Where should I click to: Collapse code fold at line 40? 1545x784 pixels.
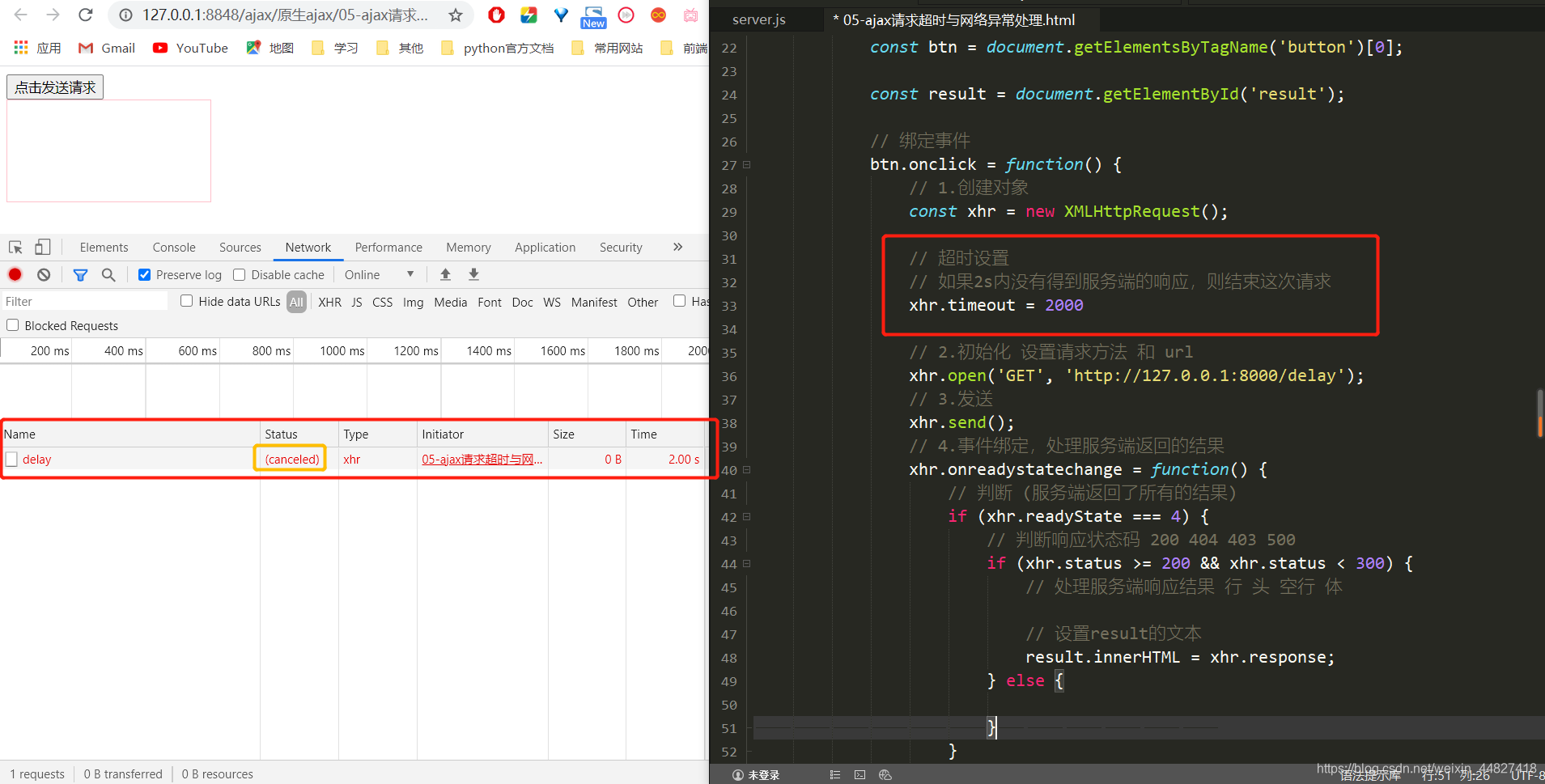747,469
